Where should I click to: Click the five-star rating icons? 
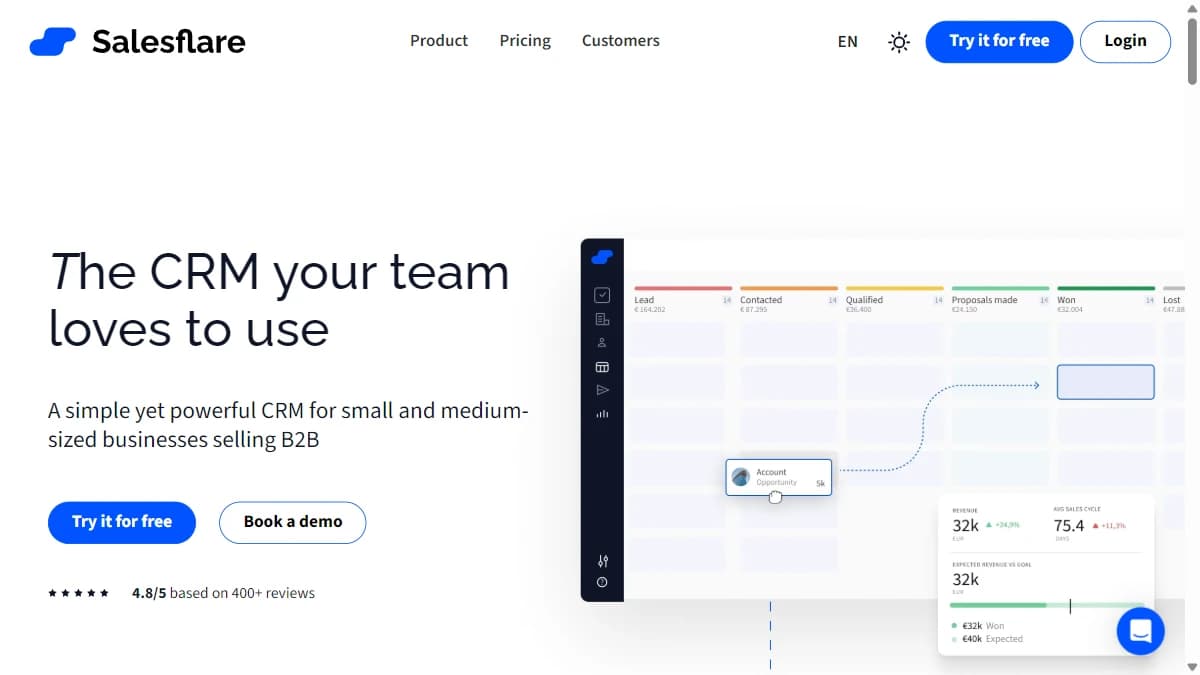click(78, 593)
